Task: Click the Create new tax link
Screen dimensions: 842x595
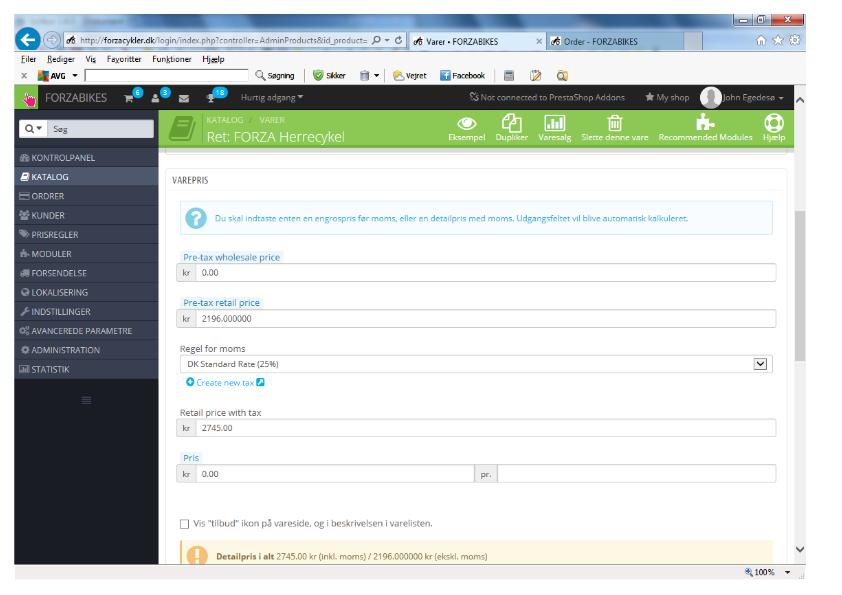Action: (225, 383)
